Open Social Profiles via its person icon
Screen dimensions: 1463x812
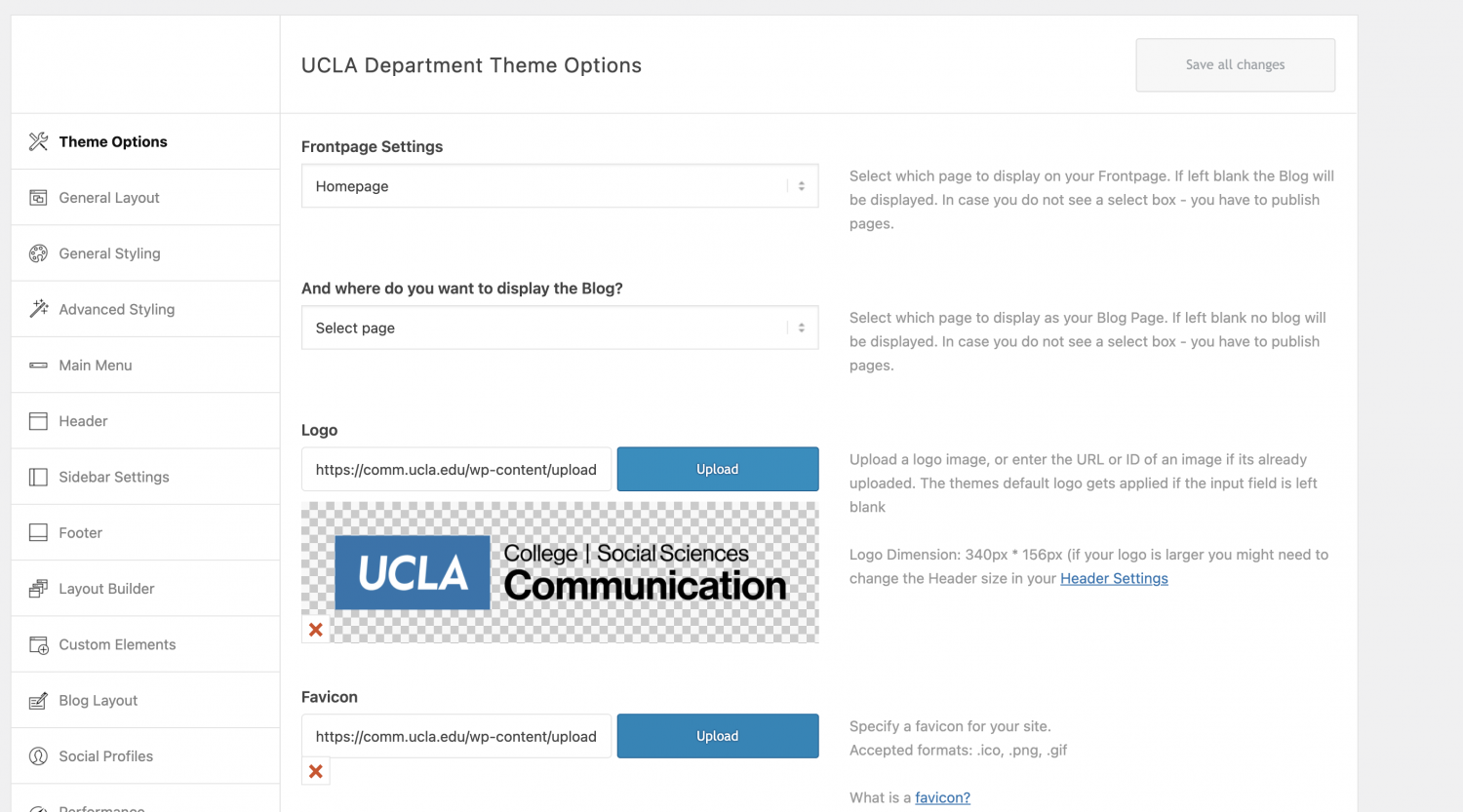(x=37, y=755)
